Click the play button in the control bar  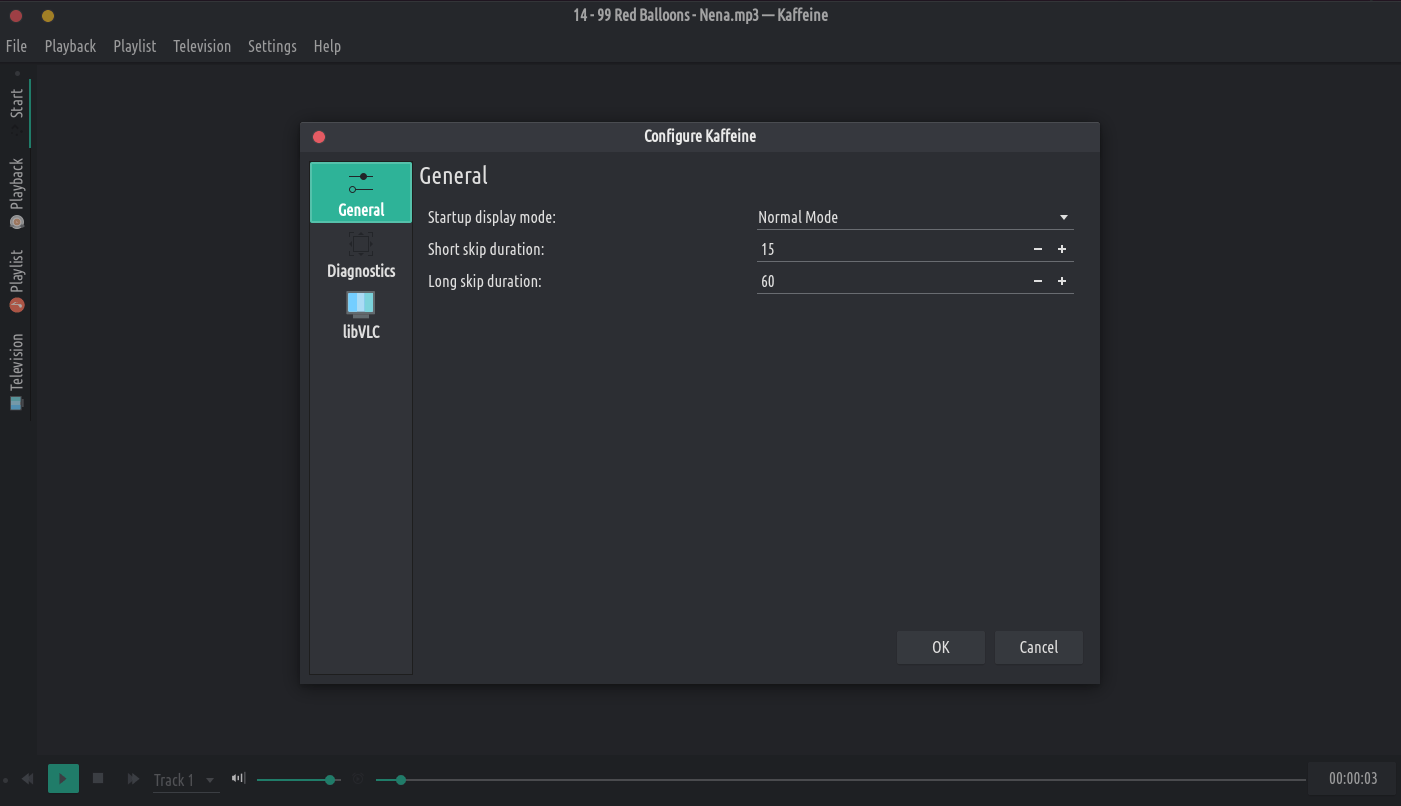[x=63, y=778]
